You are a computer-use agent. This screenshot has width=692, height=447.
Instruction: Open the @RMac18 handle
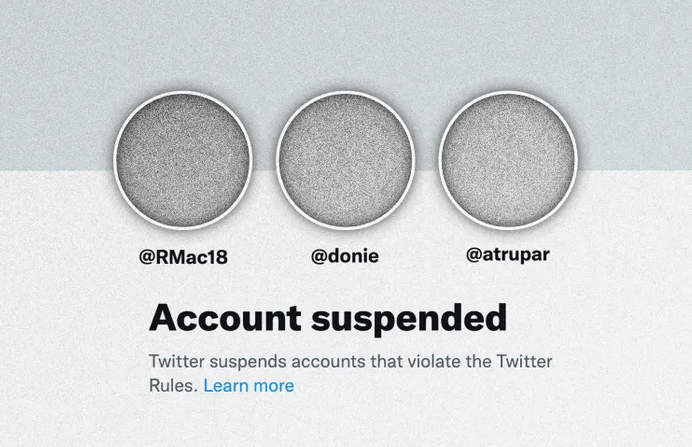tap(183, 257)
